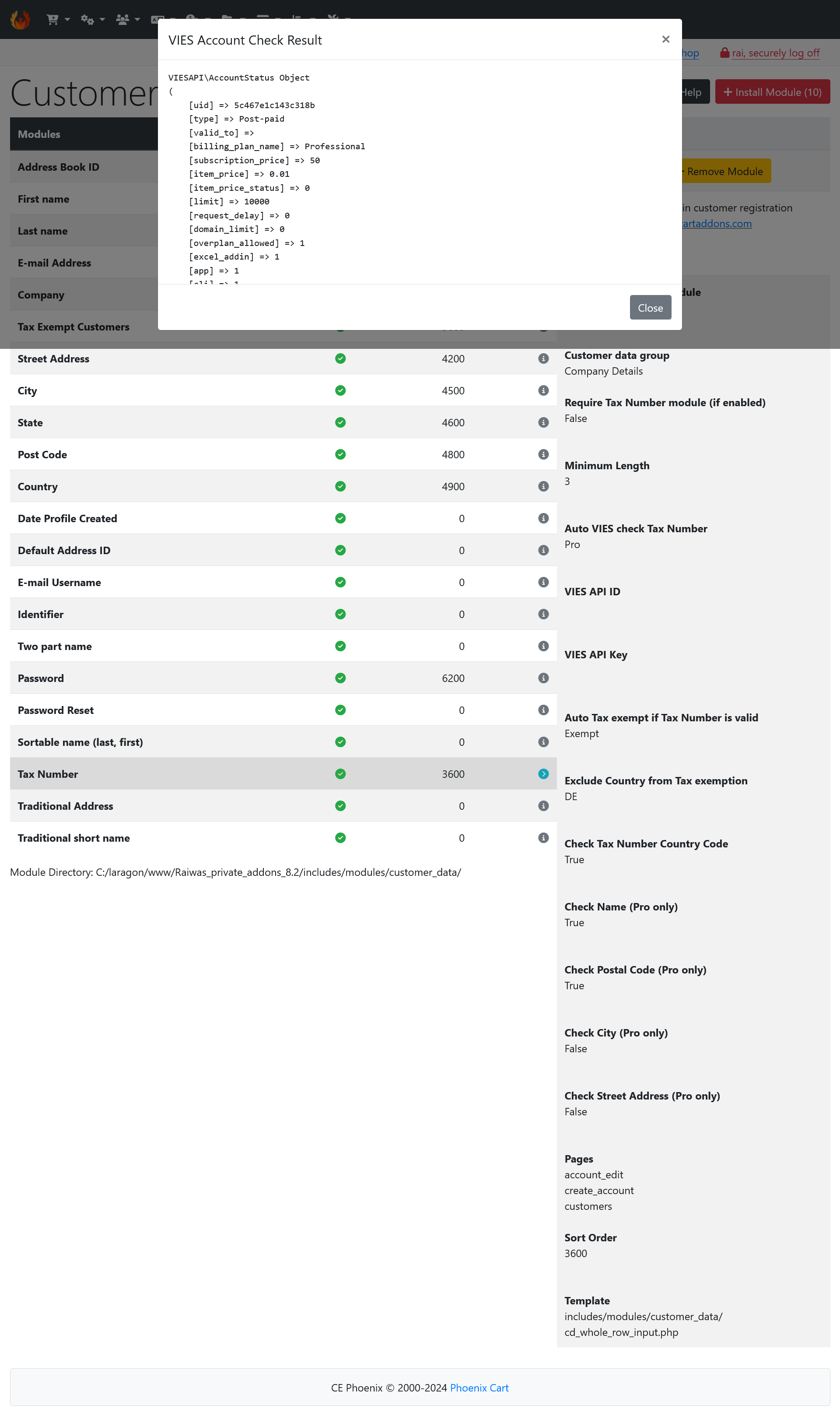Open the shopping cart menu icon
Image resolution: width=840 pixels, height=1416 pixels.
(x=52, y=19)
